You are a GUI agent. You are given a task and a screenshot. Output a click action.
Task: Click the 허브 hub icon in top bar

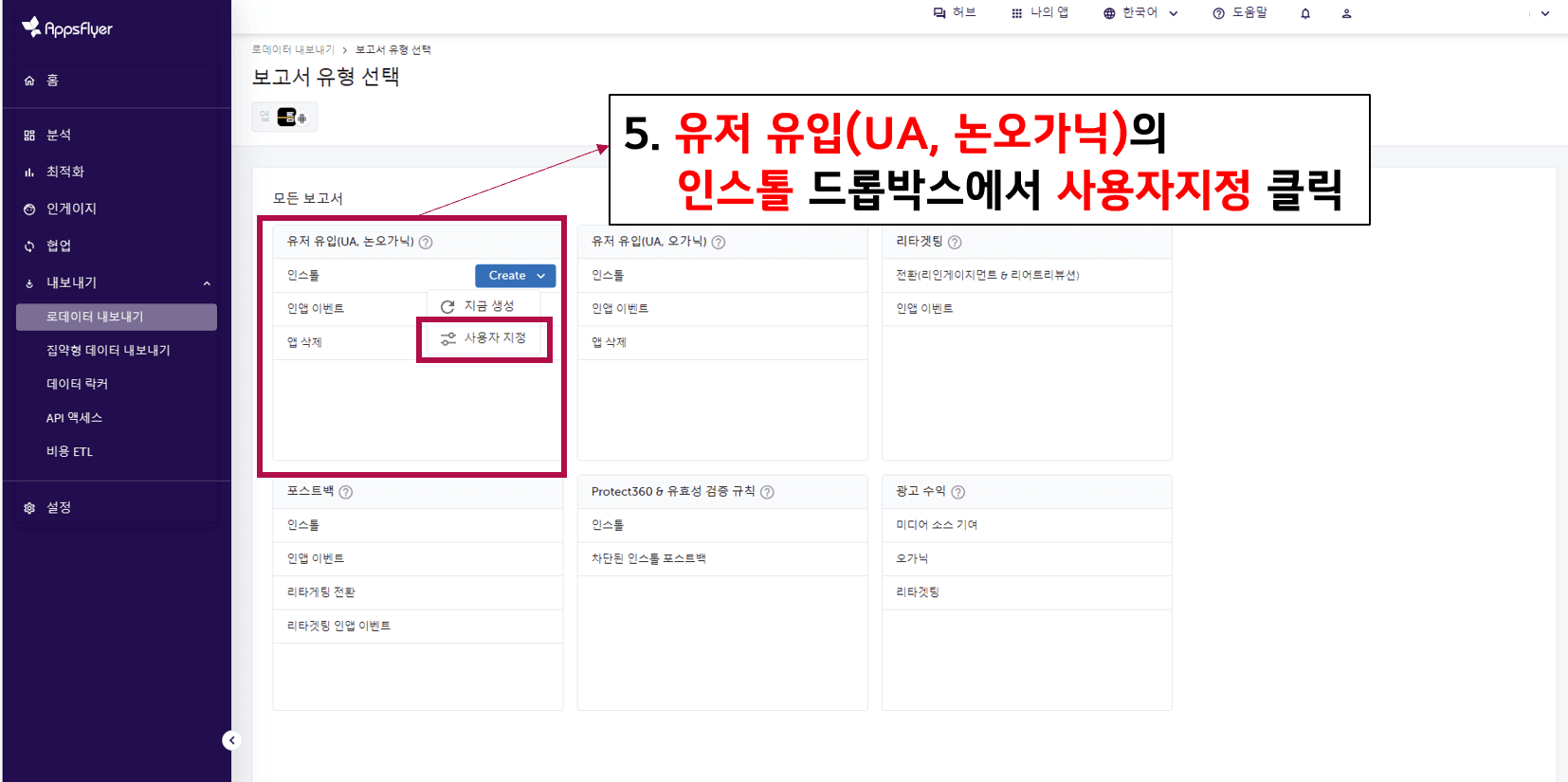939,13
